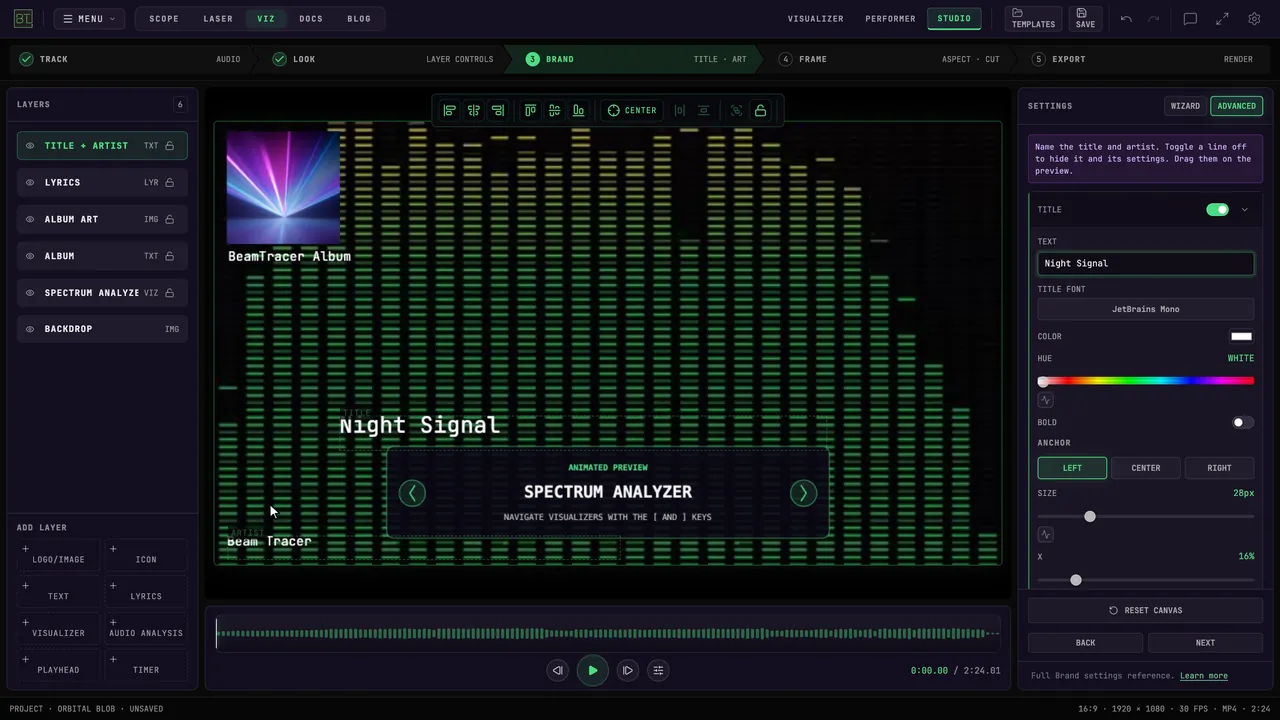1280x720 pixels.
Task: Step back to previous frame
Action: [x=558, y=671]
